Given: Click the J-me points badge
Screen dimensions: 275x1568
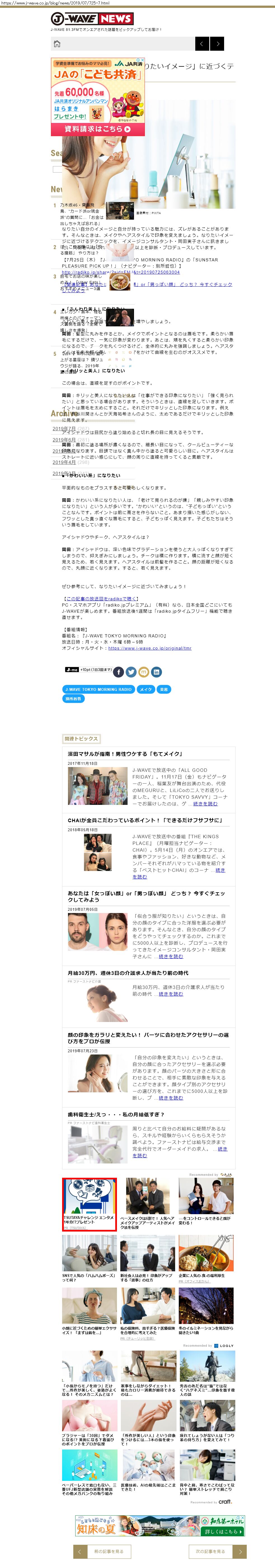Looking at the screenshot, I should click(88, 670).
